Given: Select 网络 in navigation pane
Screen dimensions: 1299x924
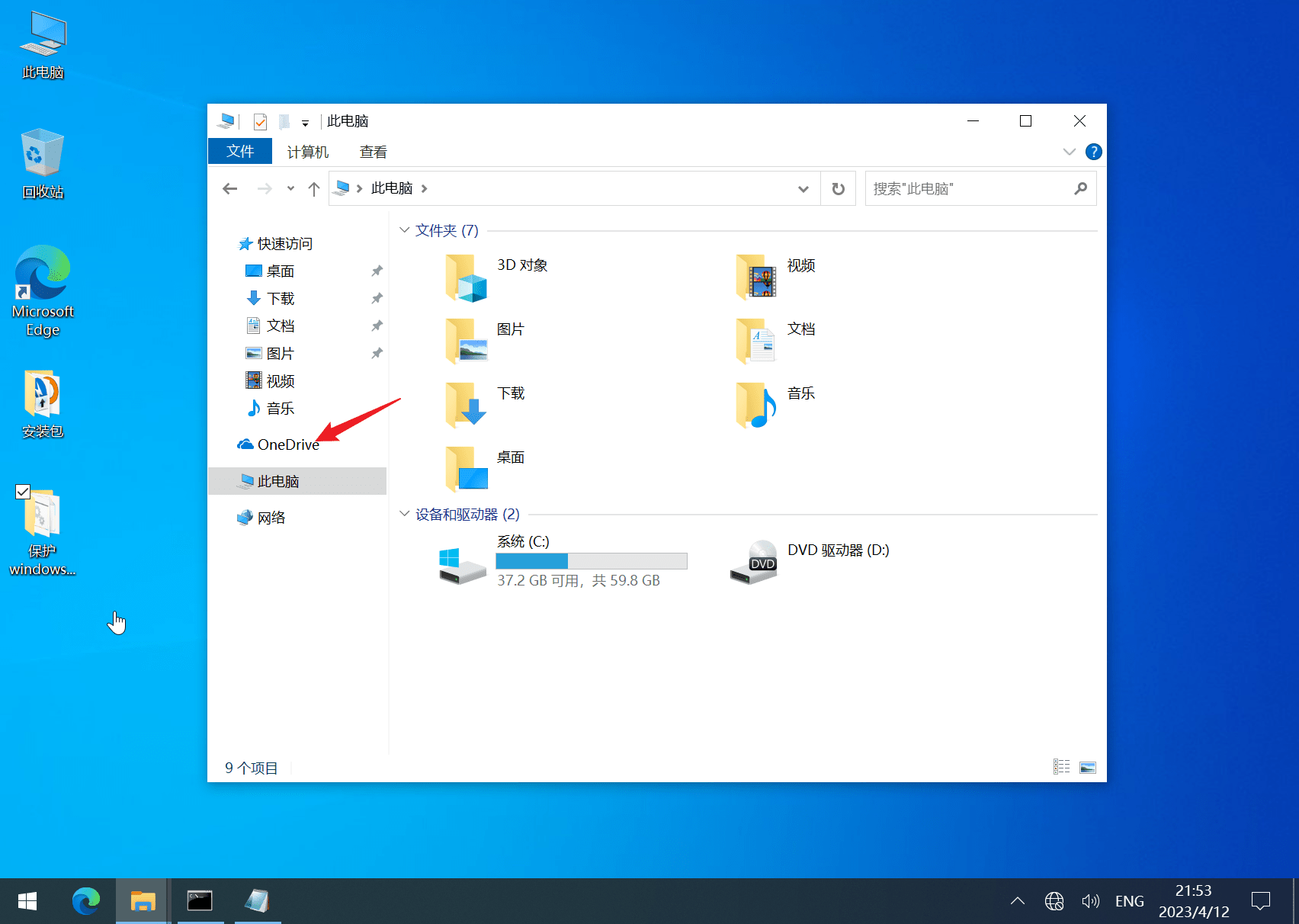Looking at the screenshot, I should [271, 518].
